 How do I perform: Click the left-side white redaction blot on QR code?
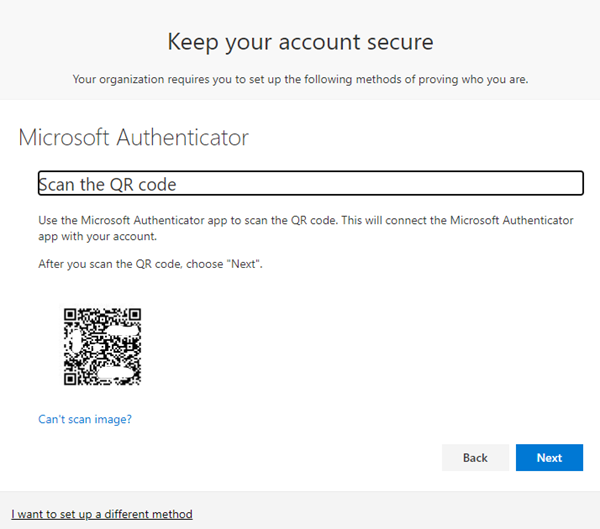coord(76,341)
